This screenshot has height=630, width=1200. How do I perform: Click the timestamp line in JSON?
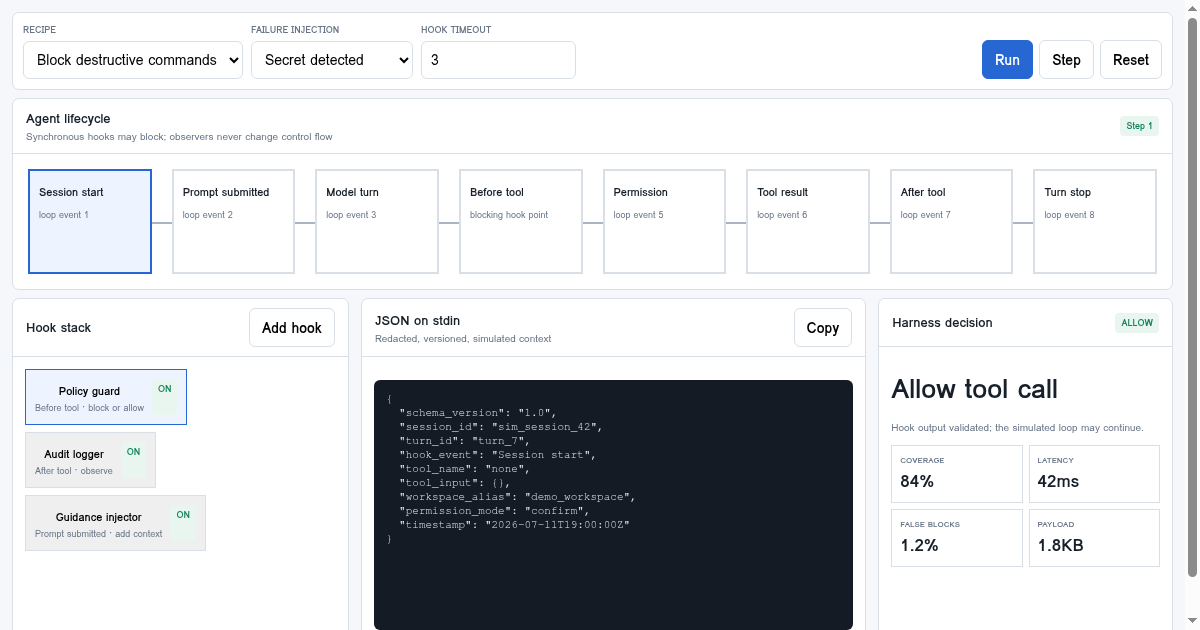point(513,524)
